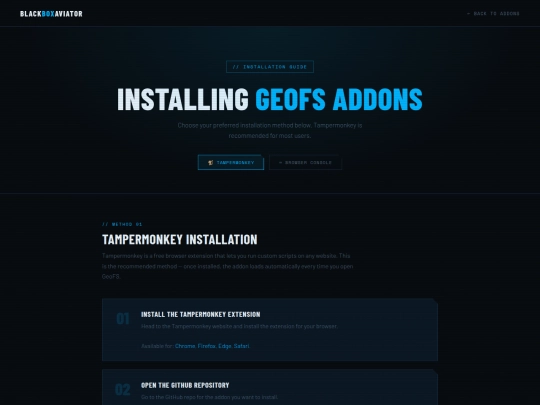This screenshot has height=405, width=540.
Task: Open the Firefox extension link
Action: tap(207, 346)
